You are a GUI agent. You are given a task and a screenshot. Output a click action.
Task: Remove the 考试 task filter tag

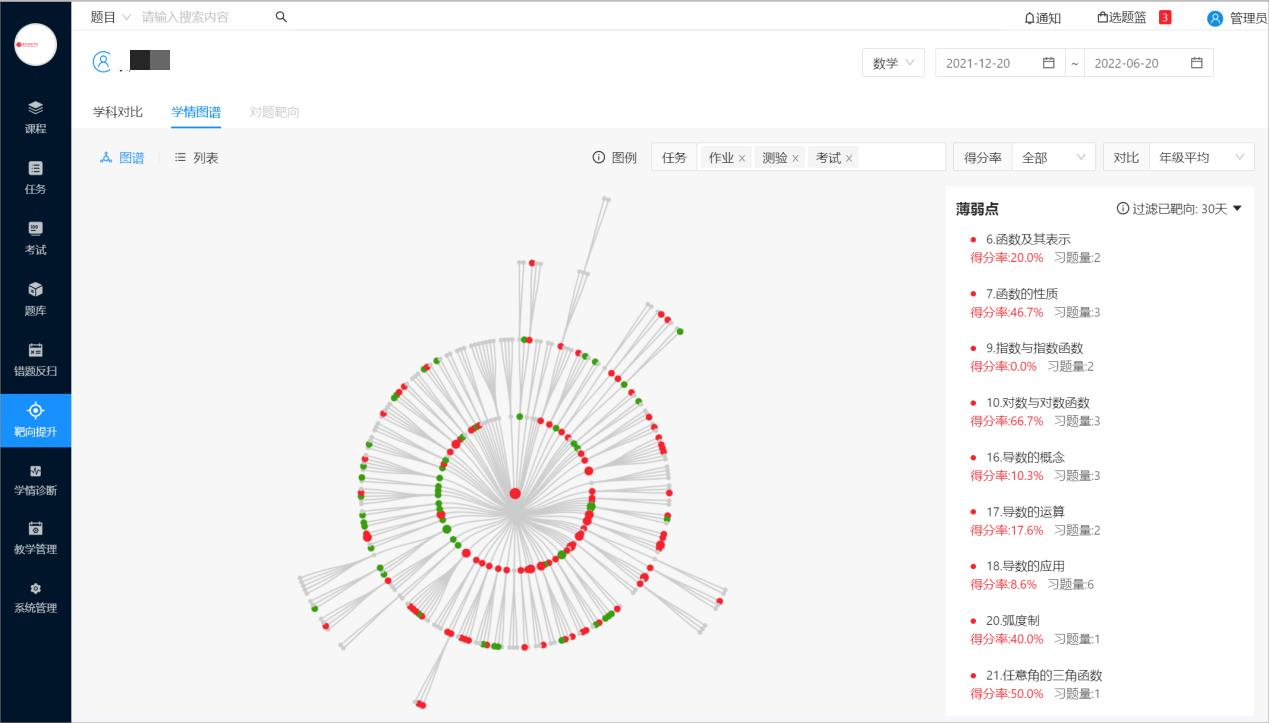pos(849,158)
